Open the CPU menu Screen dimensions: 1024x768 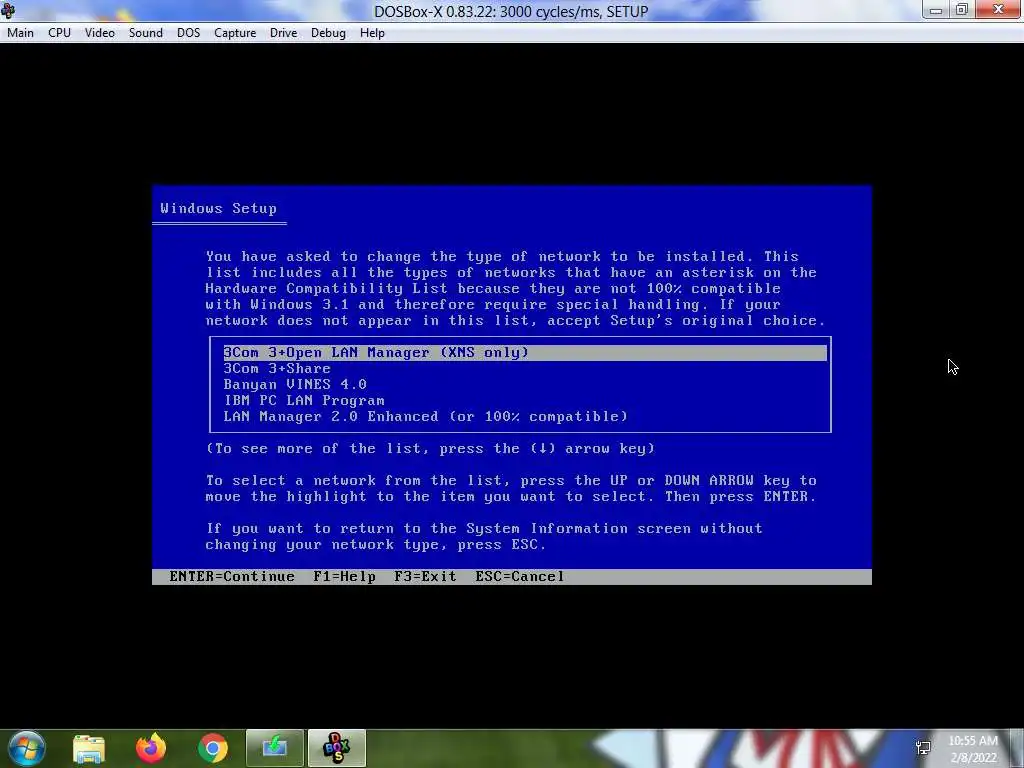(x=59, y=33)
